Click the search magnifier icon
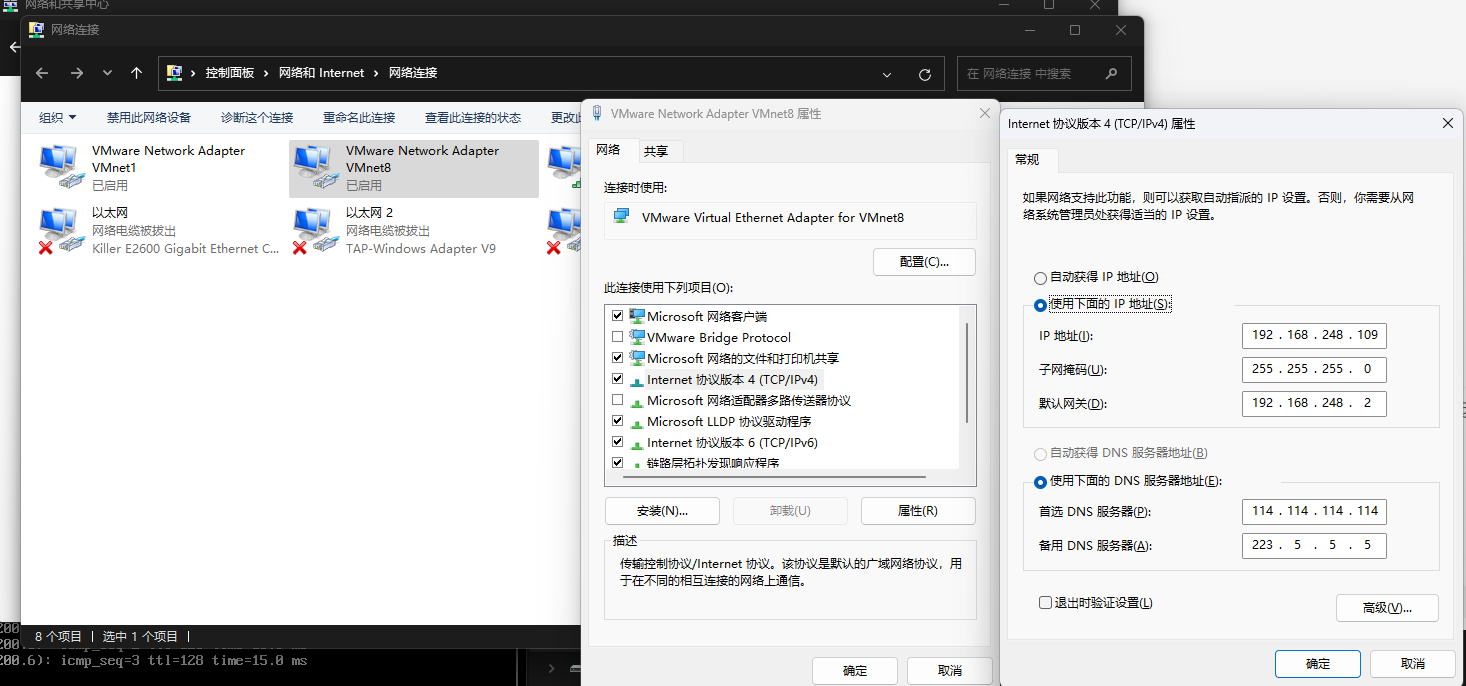1466x686 pixels. (1112, 73)
